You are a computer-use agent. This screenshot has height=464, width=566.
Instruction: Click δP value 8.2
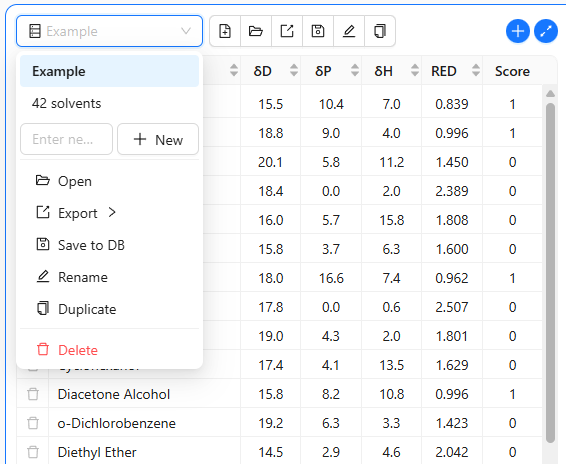(x=331, y=394)
